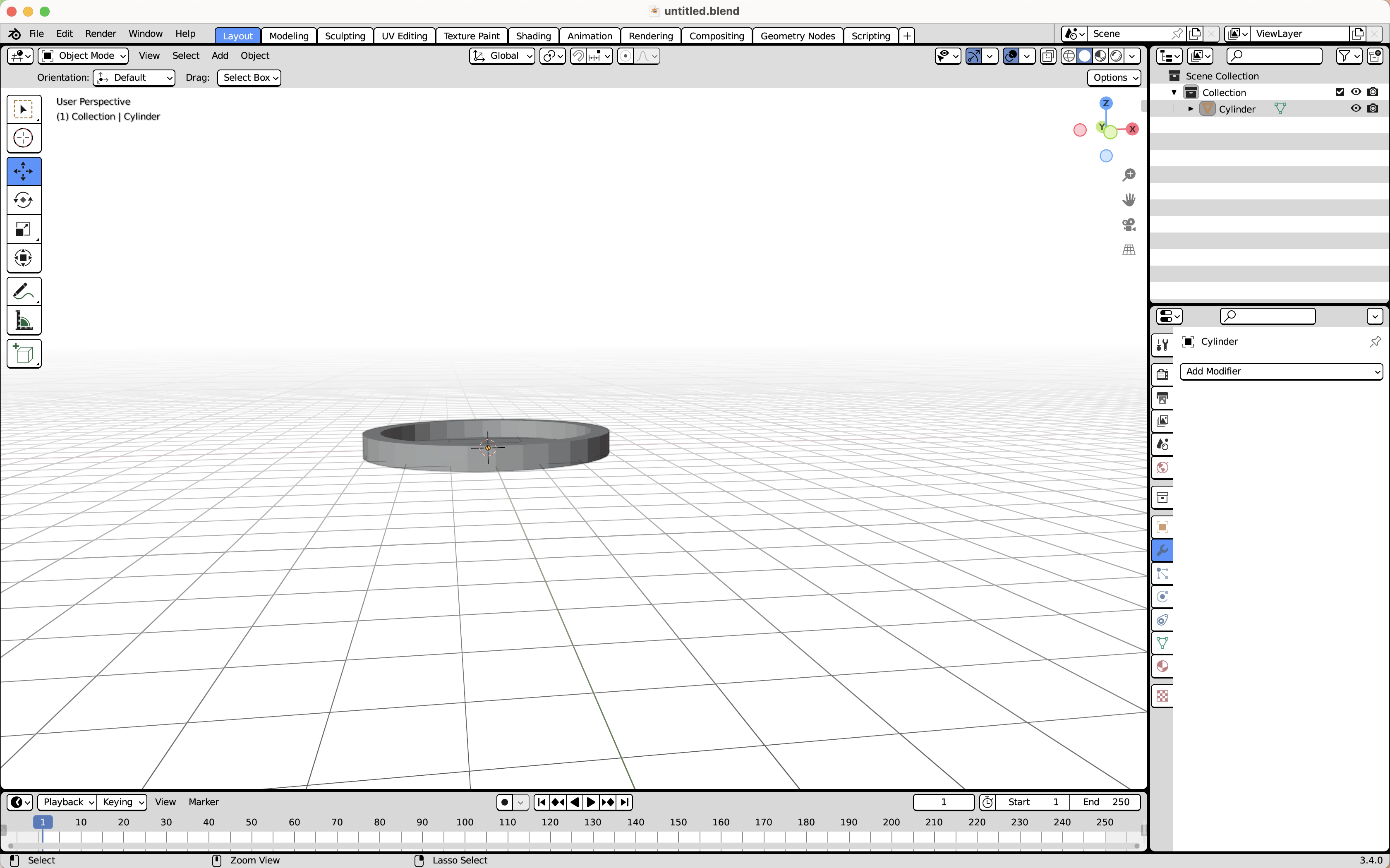Viewport: 1390px width, 868px height.
Task: Toggle the Collection exclude checkbox
Action: [1340, 91]
